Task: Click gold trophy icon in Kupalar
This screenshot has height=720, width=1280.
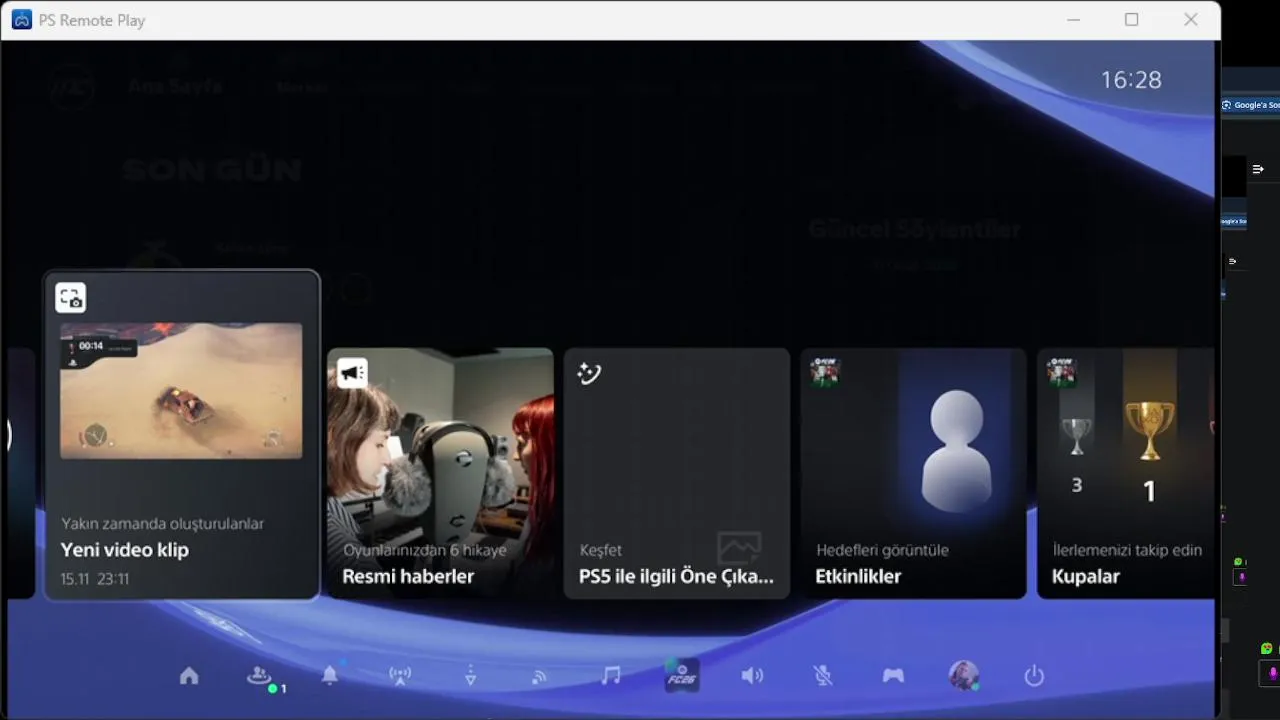Action: point(1150,431)
